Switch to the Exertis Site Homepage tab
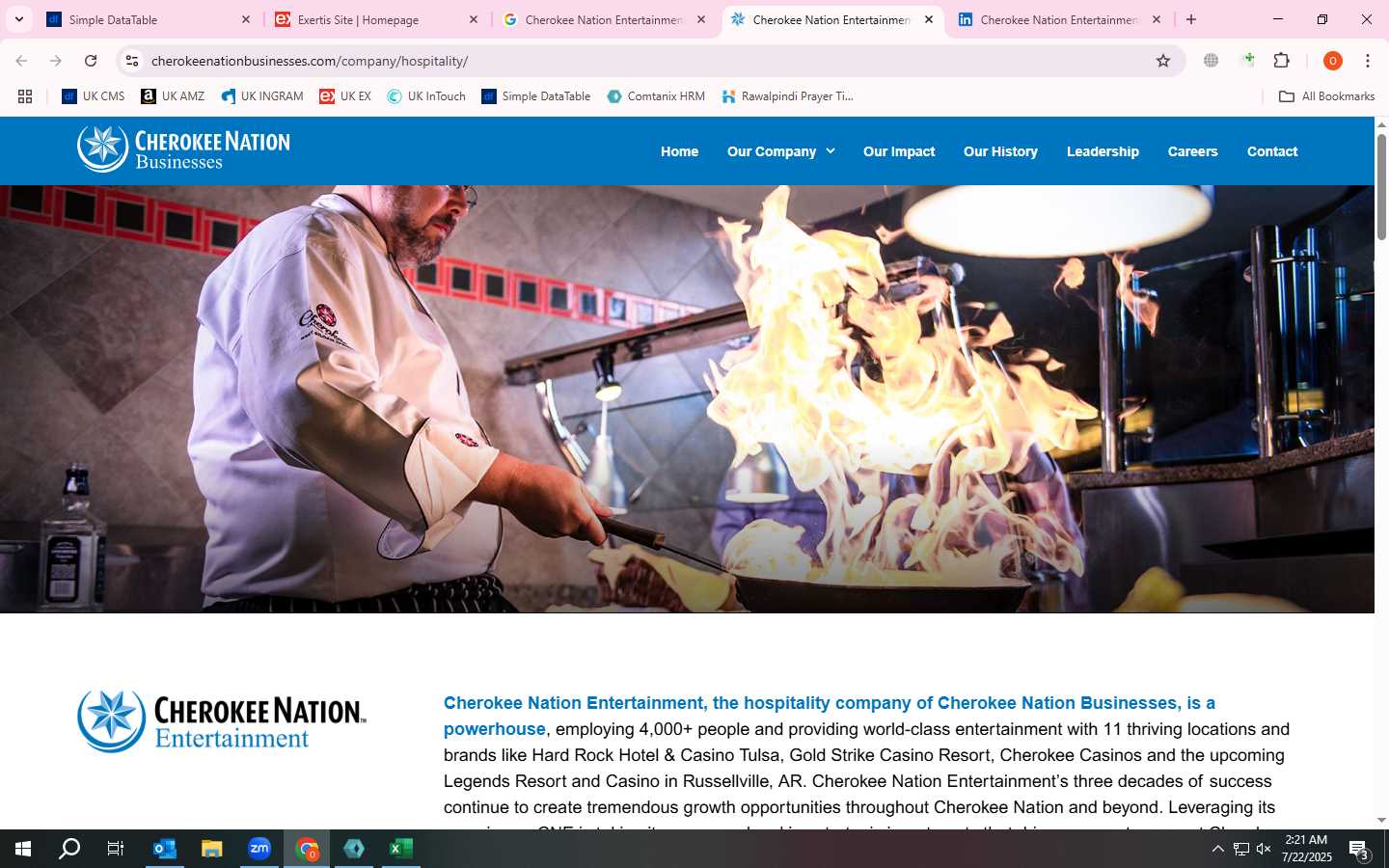 (376, 19)
